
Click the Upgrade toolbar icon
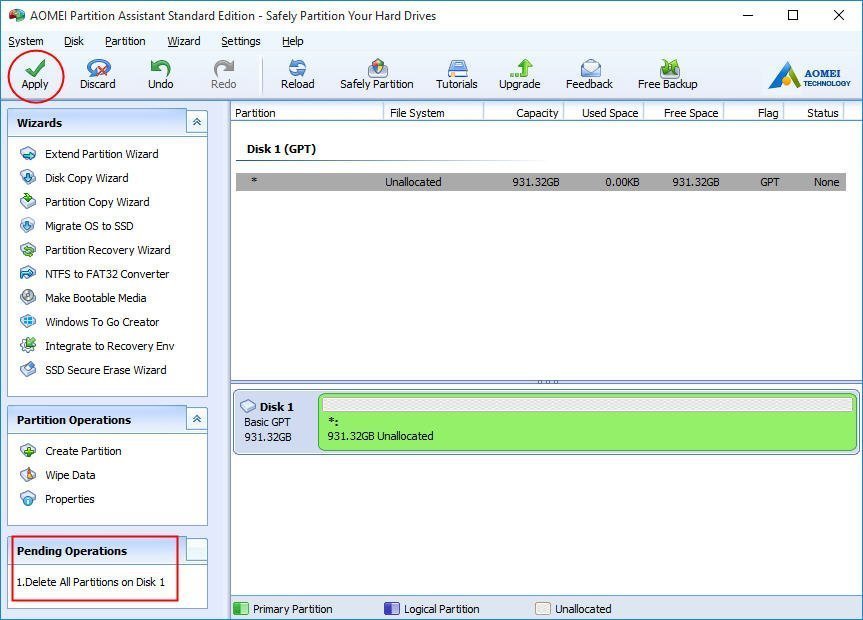point(520,75)
